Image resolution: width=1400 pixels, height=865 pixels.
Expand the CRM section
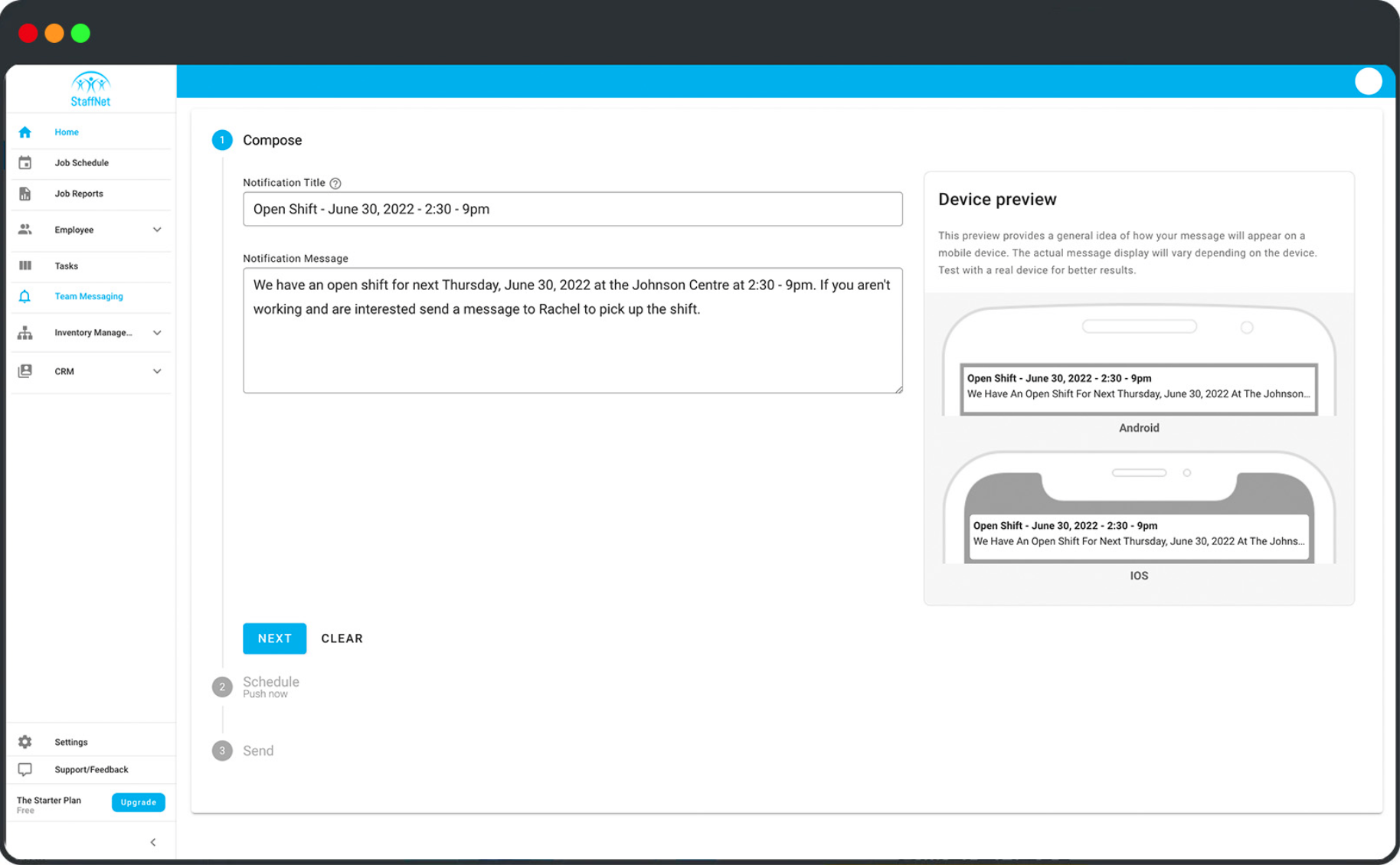[x=157, y=371]
